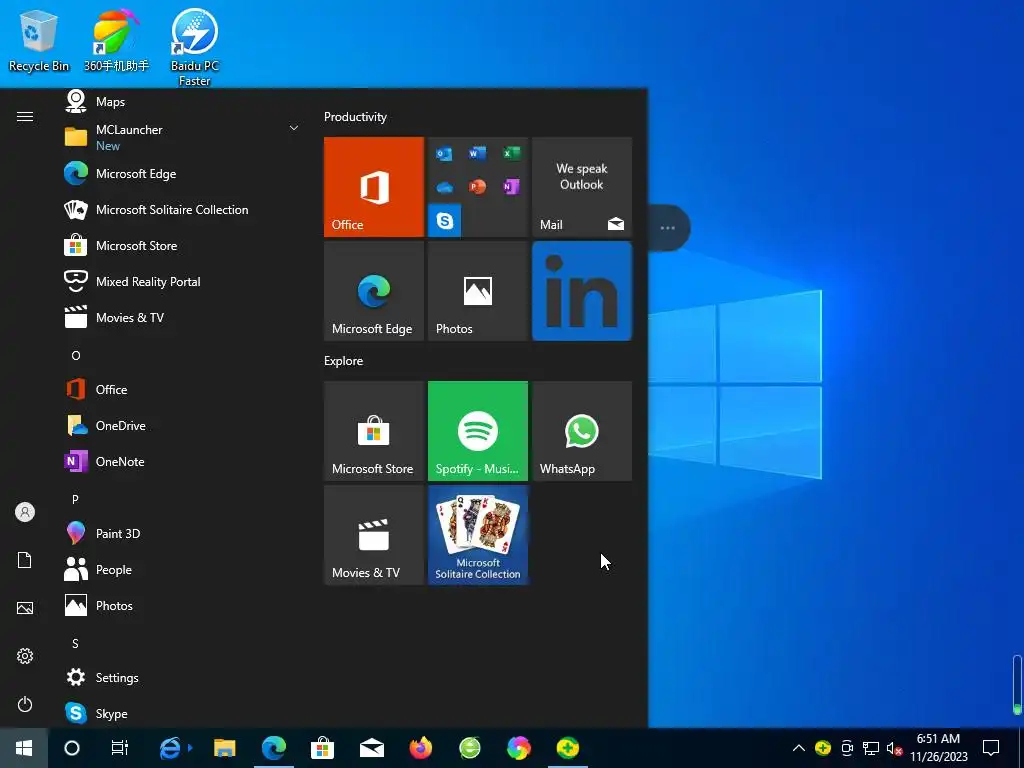Open the Mail tile
Viewport: 1024px width, 768px height.
point(582,187)
